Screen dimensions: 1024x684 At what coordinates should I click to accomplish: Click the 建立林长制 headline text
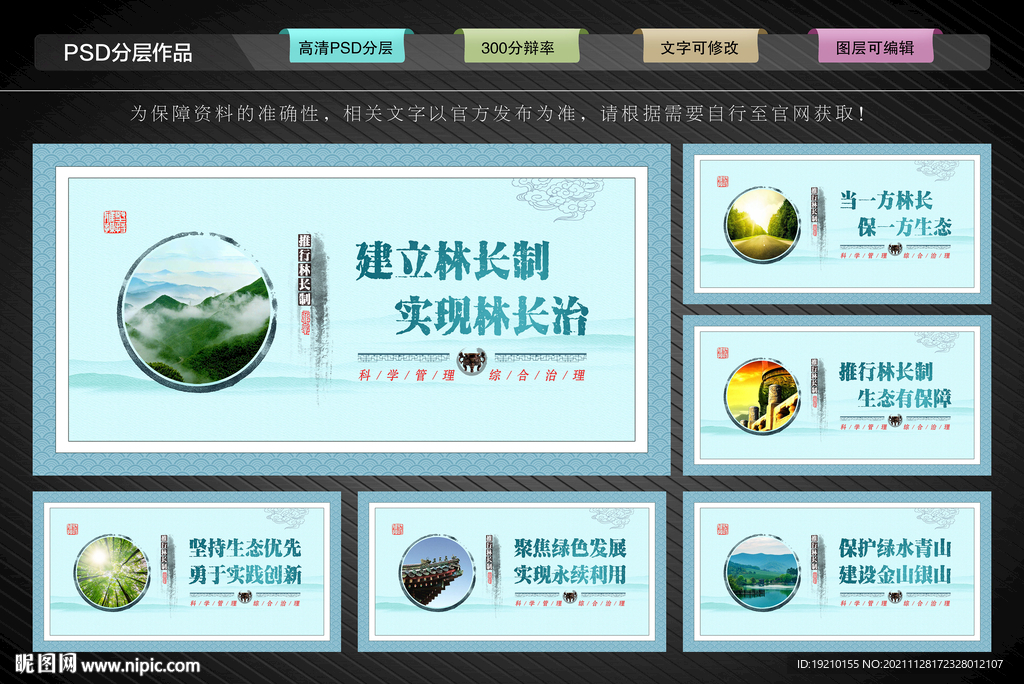(x=453, y=260)
